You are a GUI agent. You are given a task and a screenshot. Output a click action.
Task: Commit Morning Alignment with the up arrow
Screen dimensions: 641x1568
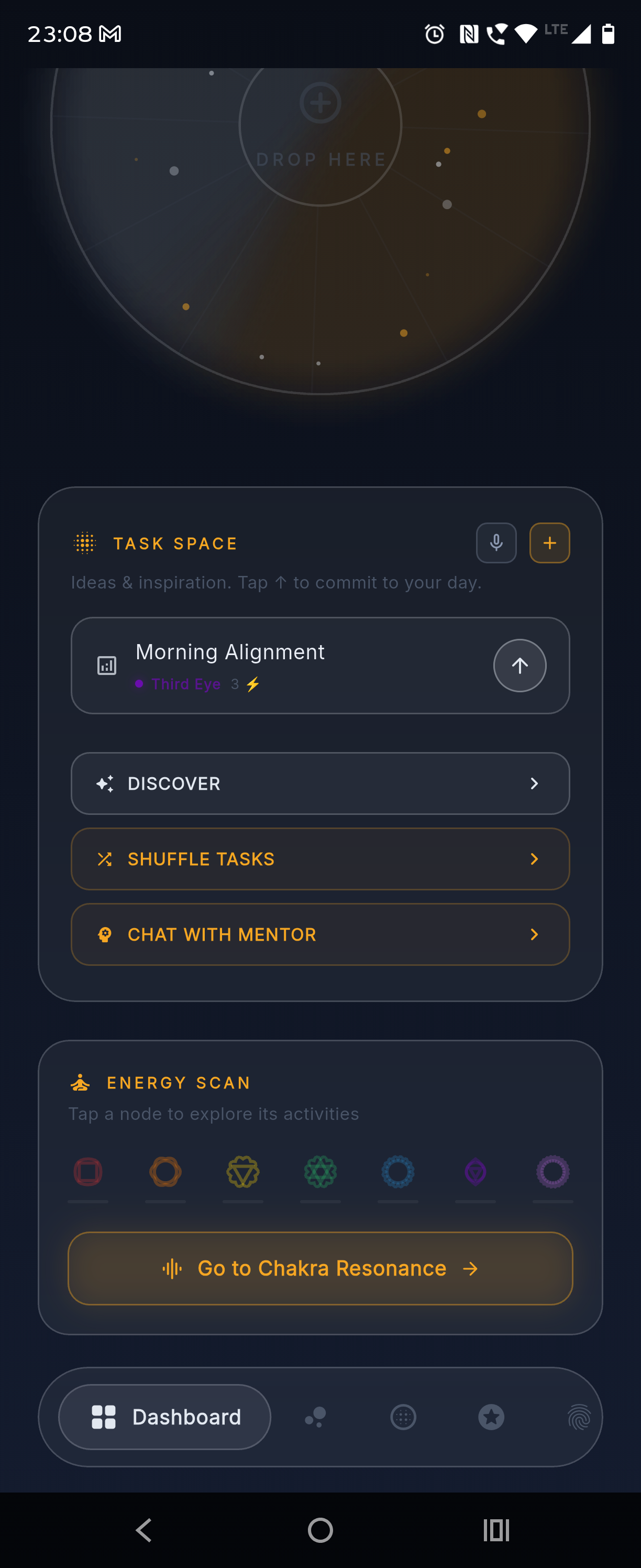pyautogui.click(x=520, y=666)
